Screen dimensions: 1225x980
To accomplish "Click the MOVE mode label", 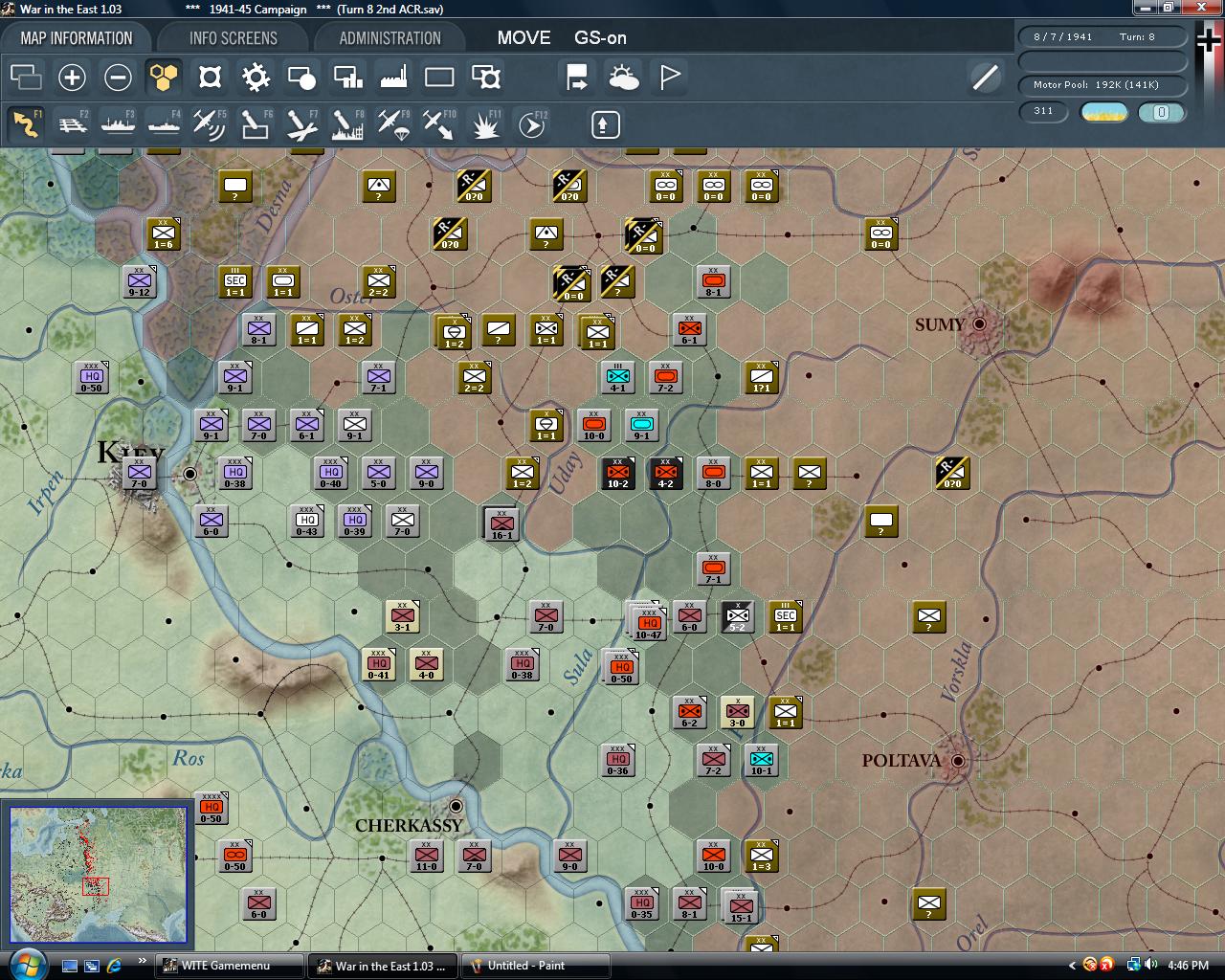I will tap(523, 38).
